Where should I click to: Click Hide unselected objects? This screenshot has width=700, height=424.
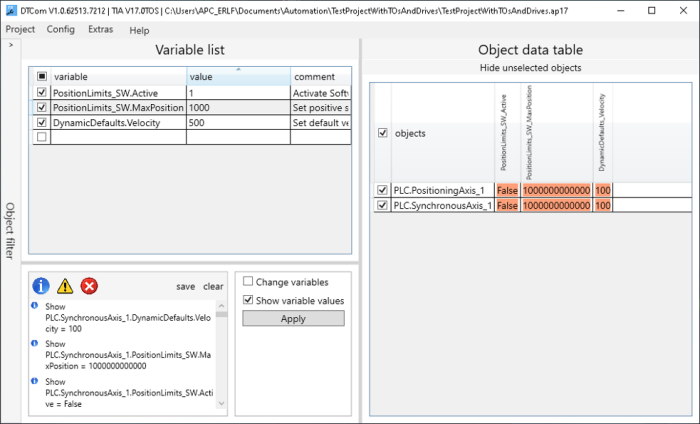530,68
